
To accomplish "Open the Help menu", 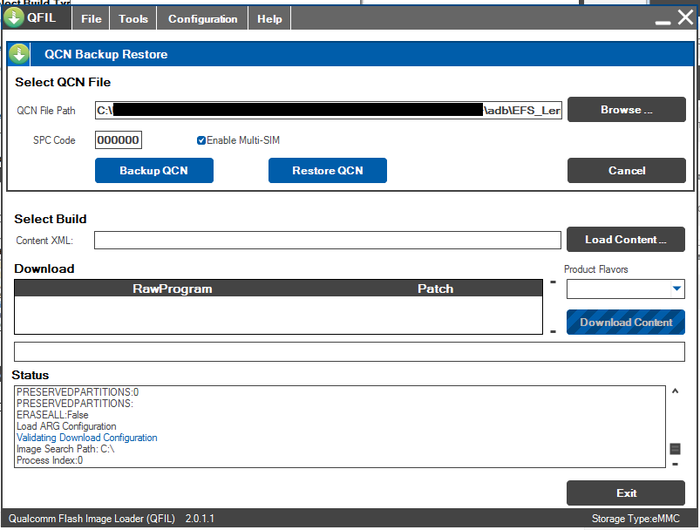I will 269,19.
